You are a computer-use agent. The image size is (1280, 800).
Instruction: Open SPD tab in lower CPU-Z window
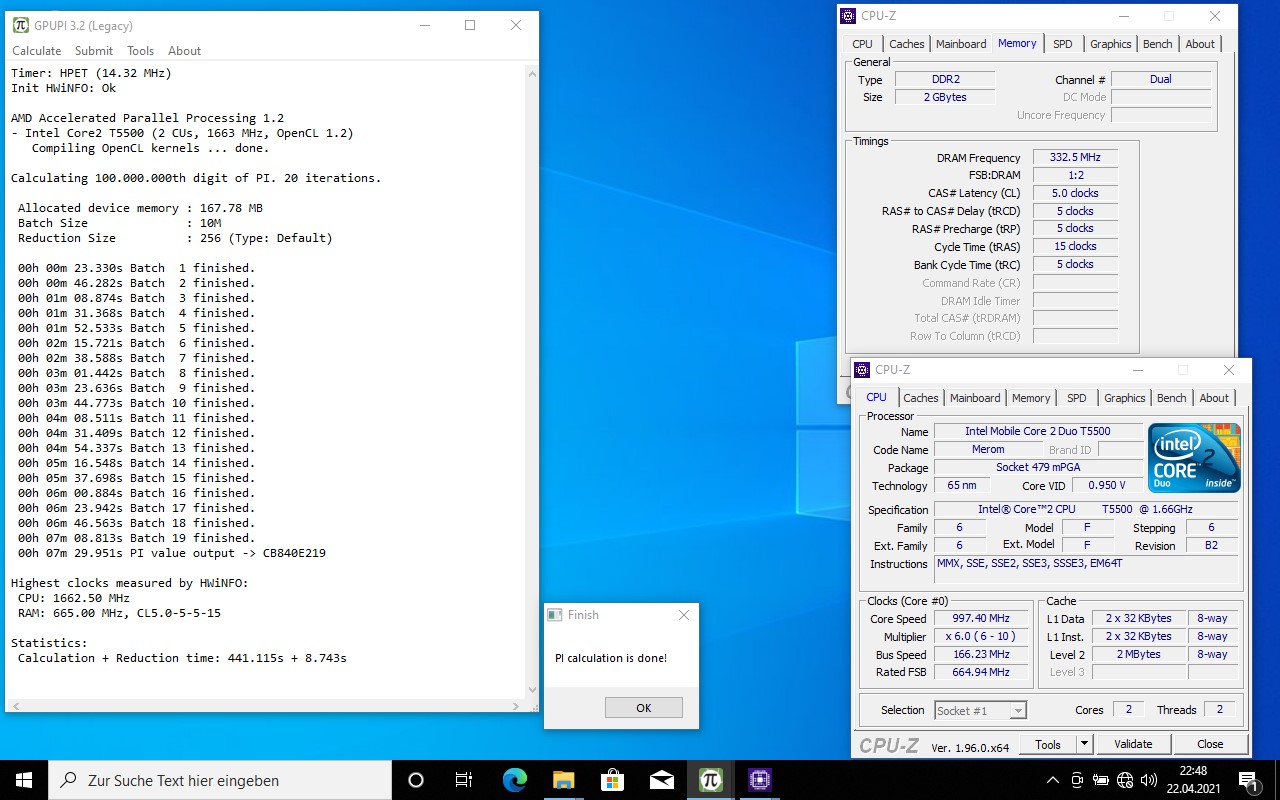click(1077, 398)
